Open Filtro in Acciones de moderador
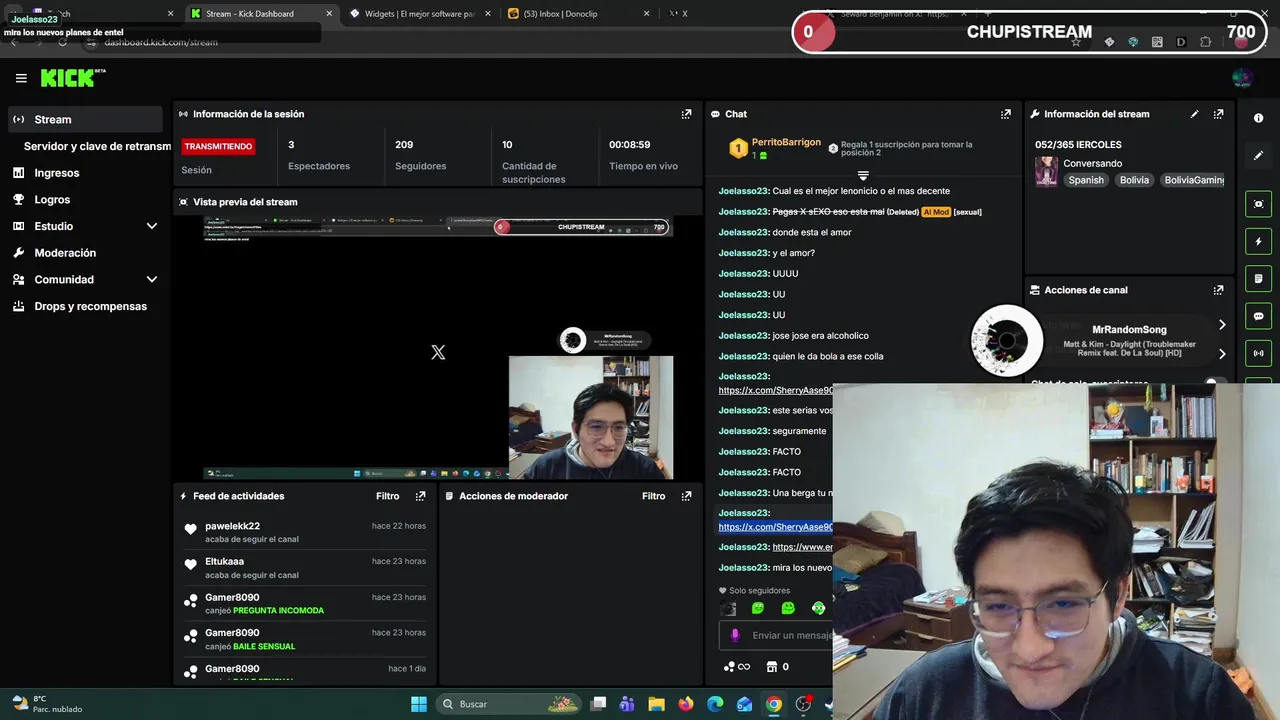Image resolution: width=1280 pixels, height=720 pixels. [x=653, y=496]
